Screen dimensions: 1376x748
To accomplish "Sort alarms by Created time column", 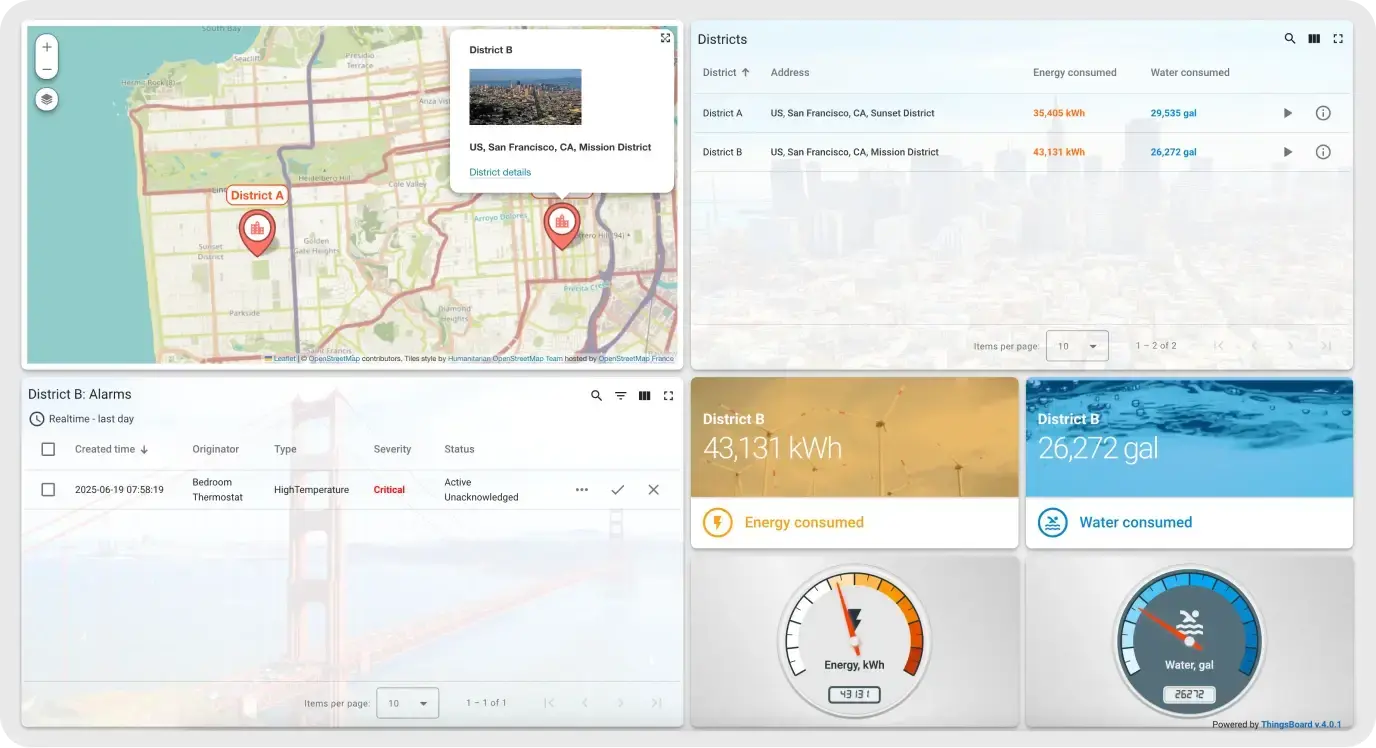I will 105,450.
